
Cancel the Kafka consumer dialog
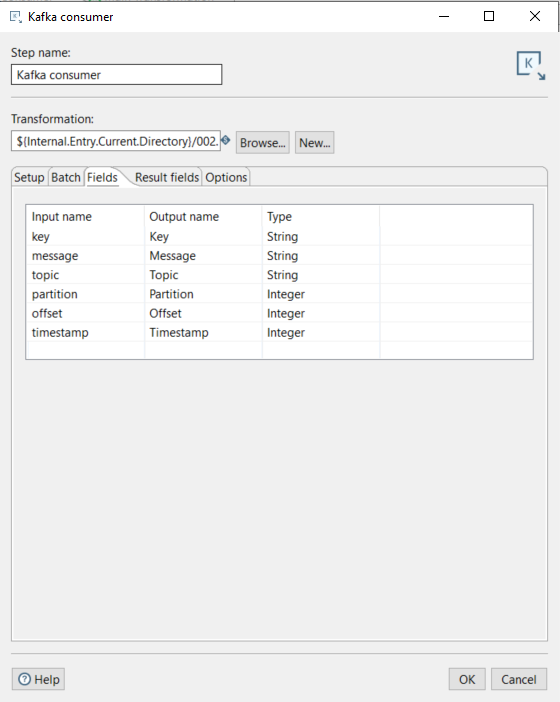519,679
